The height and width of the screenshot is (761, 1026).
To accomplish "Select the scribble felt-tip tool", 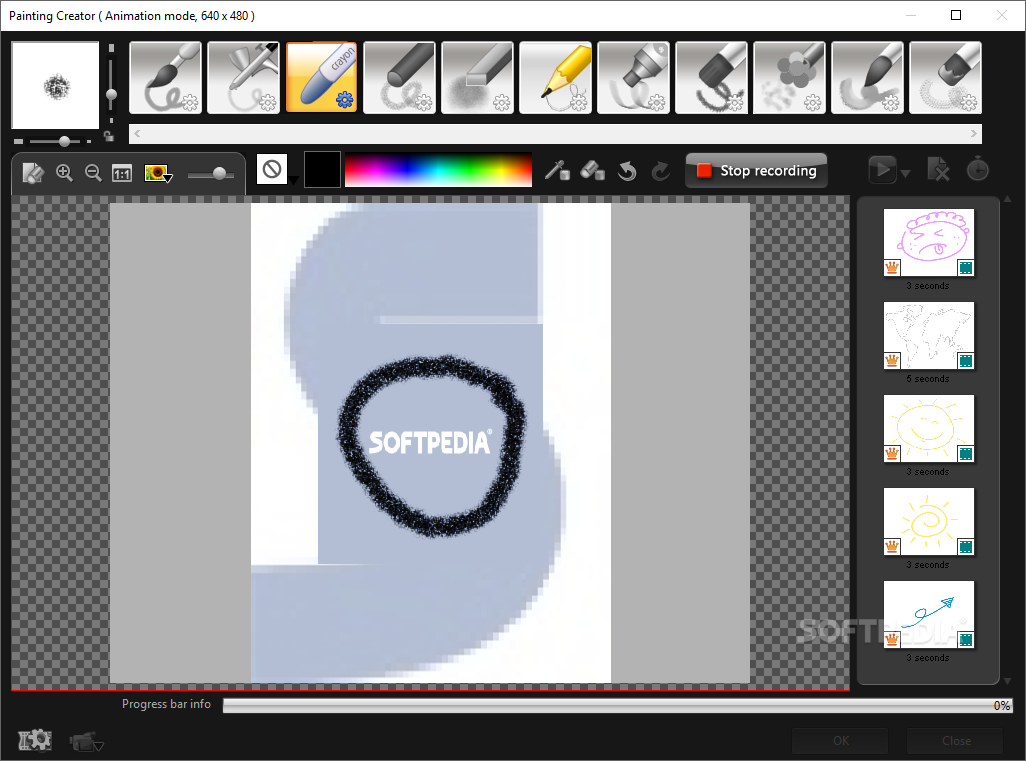I will click(711, 78).
